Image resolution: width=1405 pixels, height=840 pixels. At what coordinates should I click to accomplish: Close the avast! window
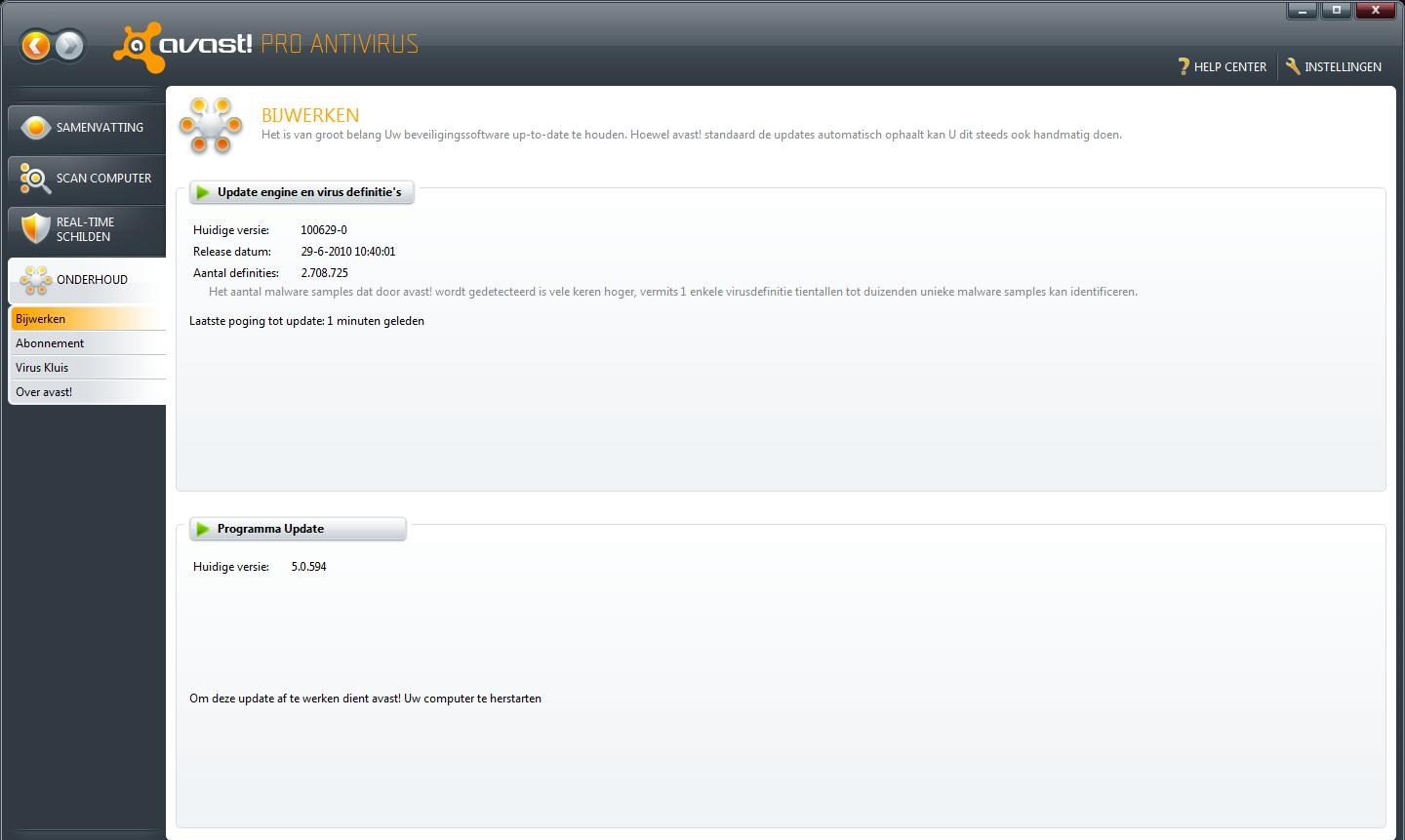pos(1376,10)
